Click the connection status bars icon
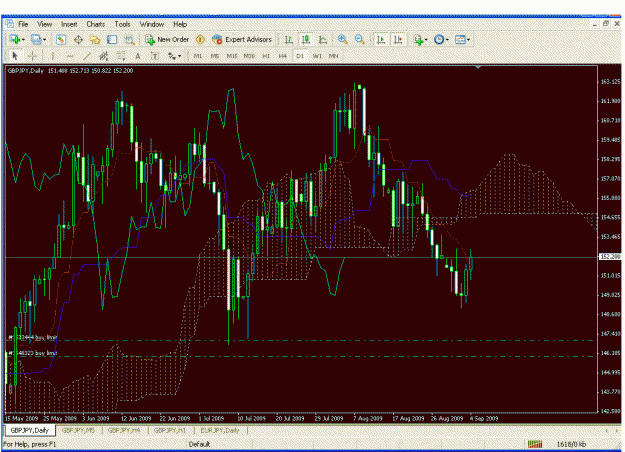This screenshot has width=625, height=452. tap(535, 444)
